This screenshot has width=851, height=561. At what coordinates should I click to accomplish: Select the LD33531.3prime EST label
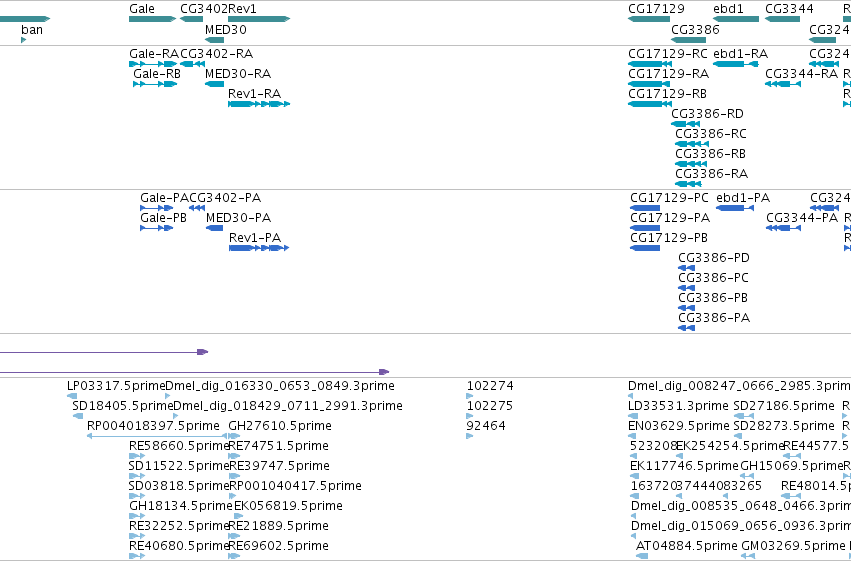pos(678,406)
